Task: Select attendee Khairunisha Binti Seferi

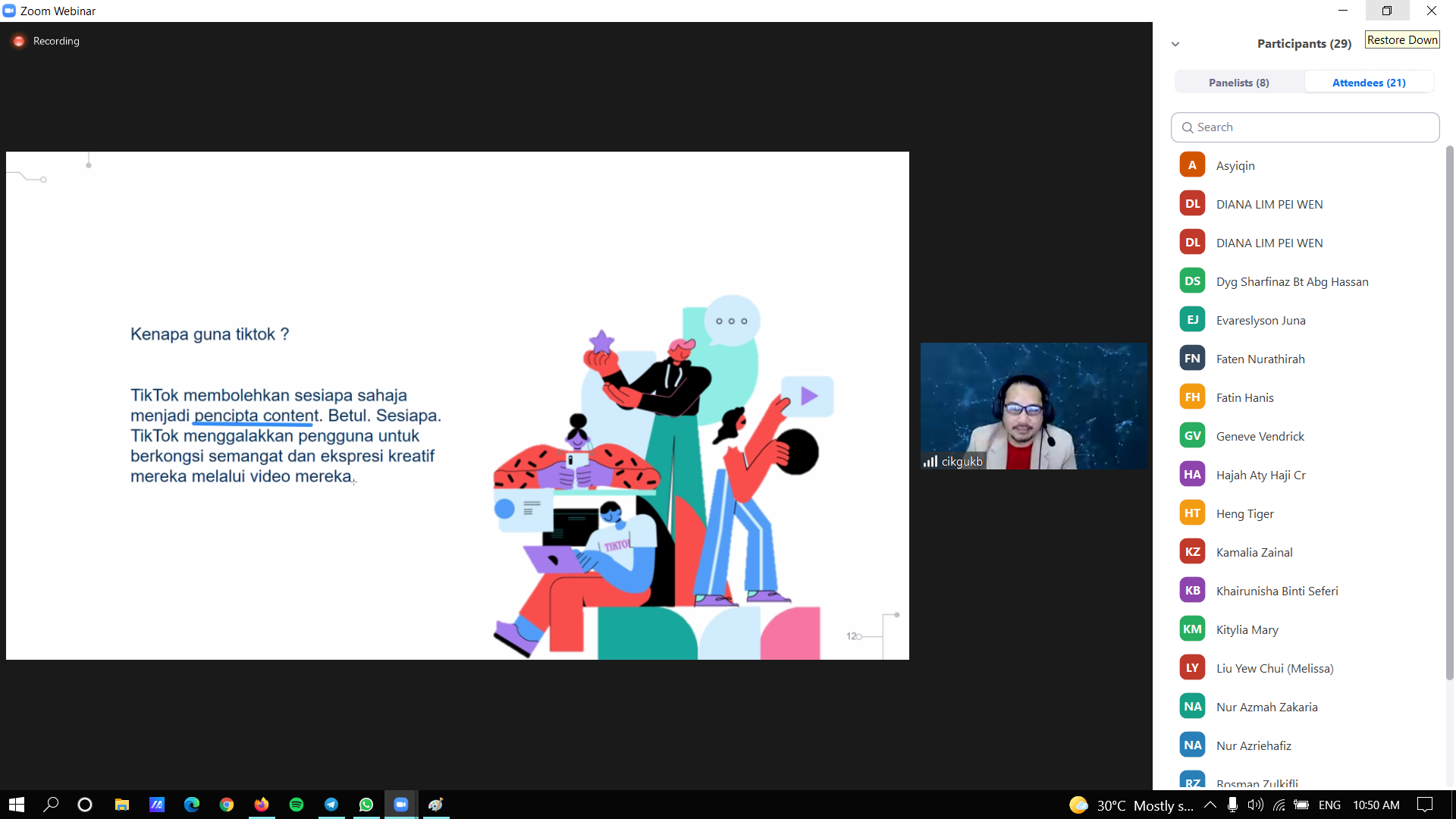Action: coord(1277,591)
